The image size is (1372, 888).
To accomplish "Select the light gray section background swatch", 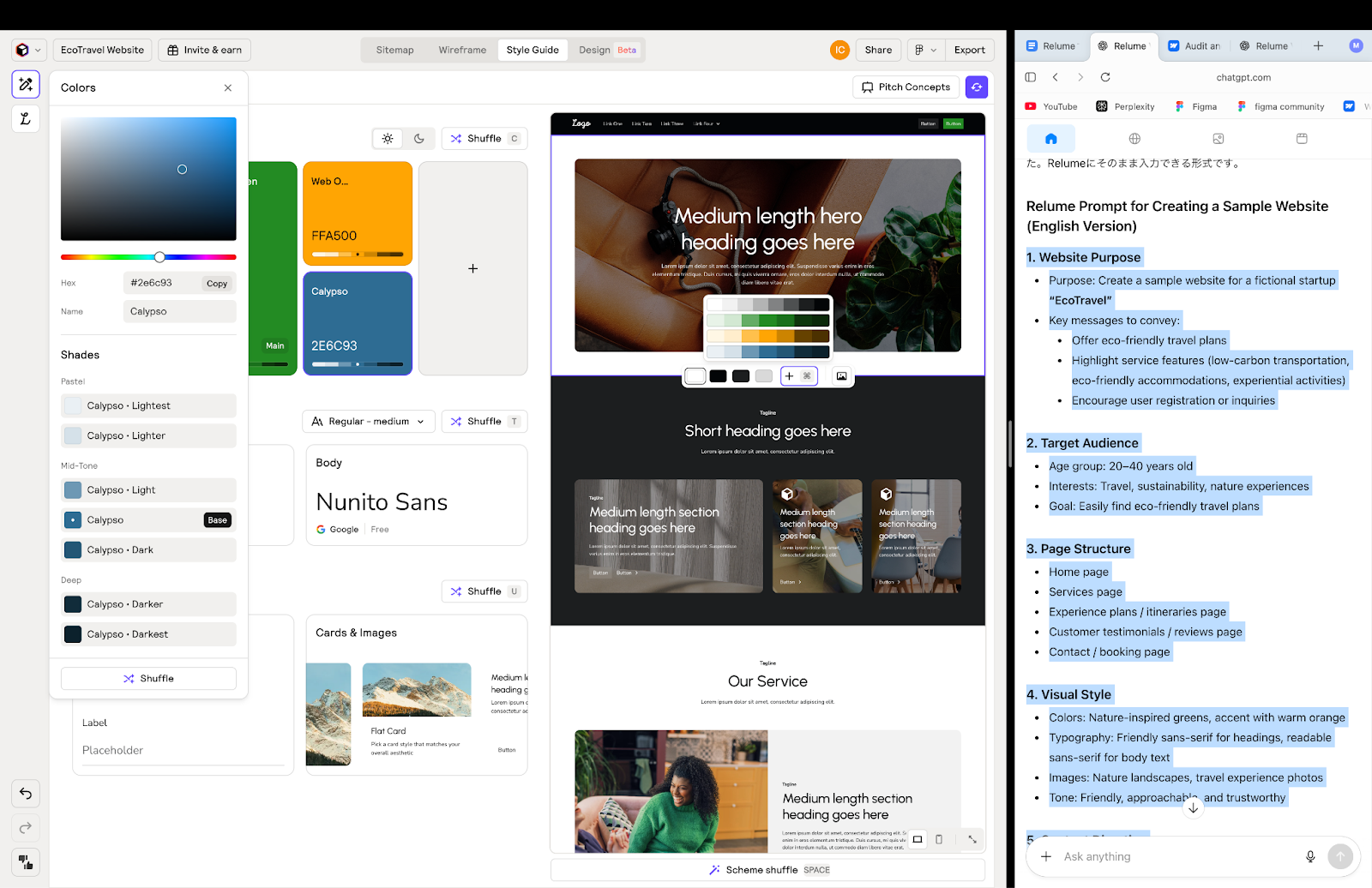I will (x=764, y=375).
